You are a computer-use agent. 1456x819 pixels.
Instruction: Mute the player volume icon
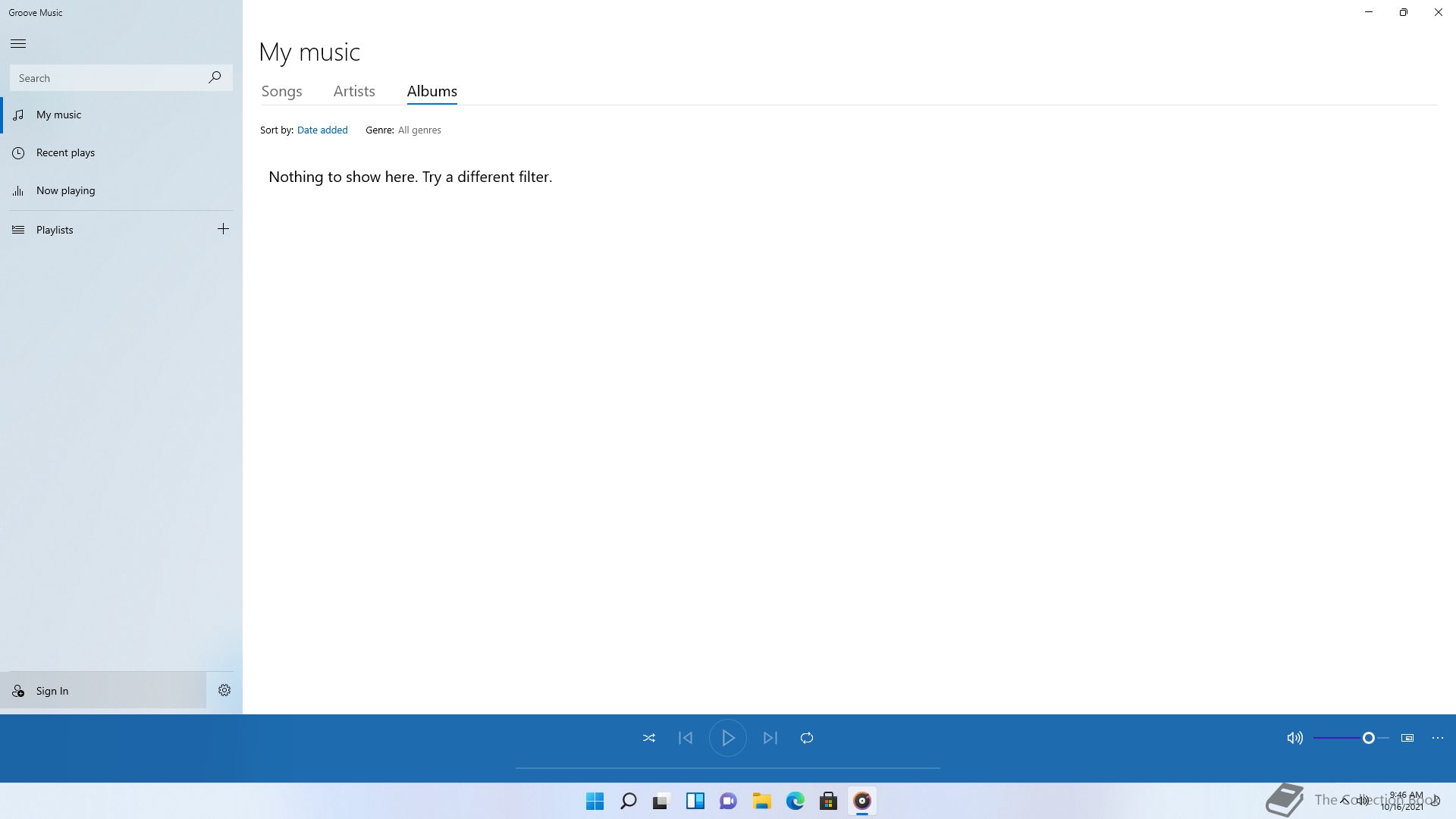point(1294,738)
